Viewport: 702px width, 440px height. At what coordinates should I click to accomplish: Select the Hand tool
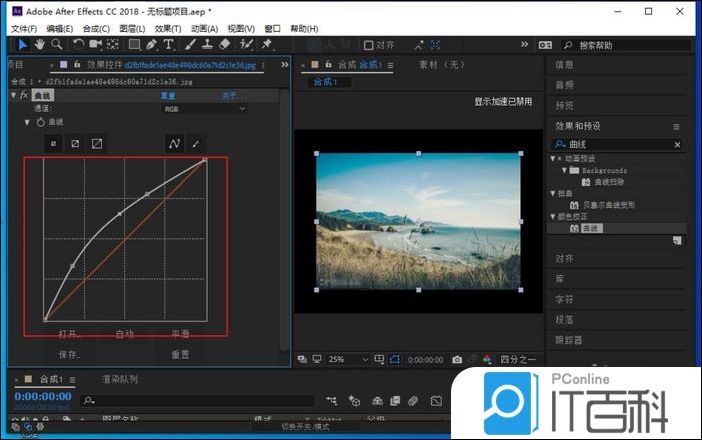coord(39,45)
